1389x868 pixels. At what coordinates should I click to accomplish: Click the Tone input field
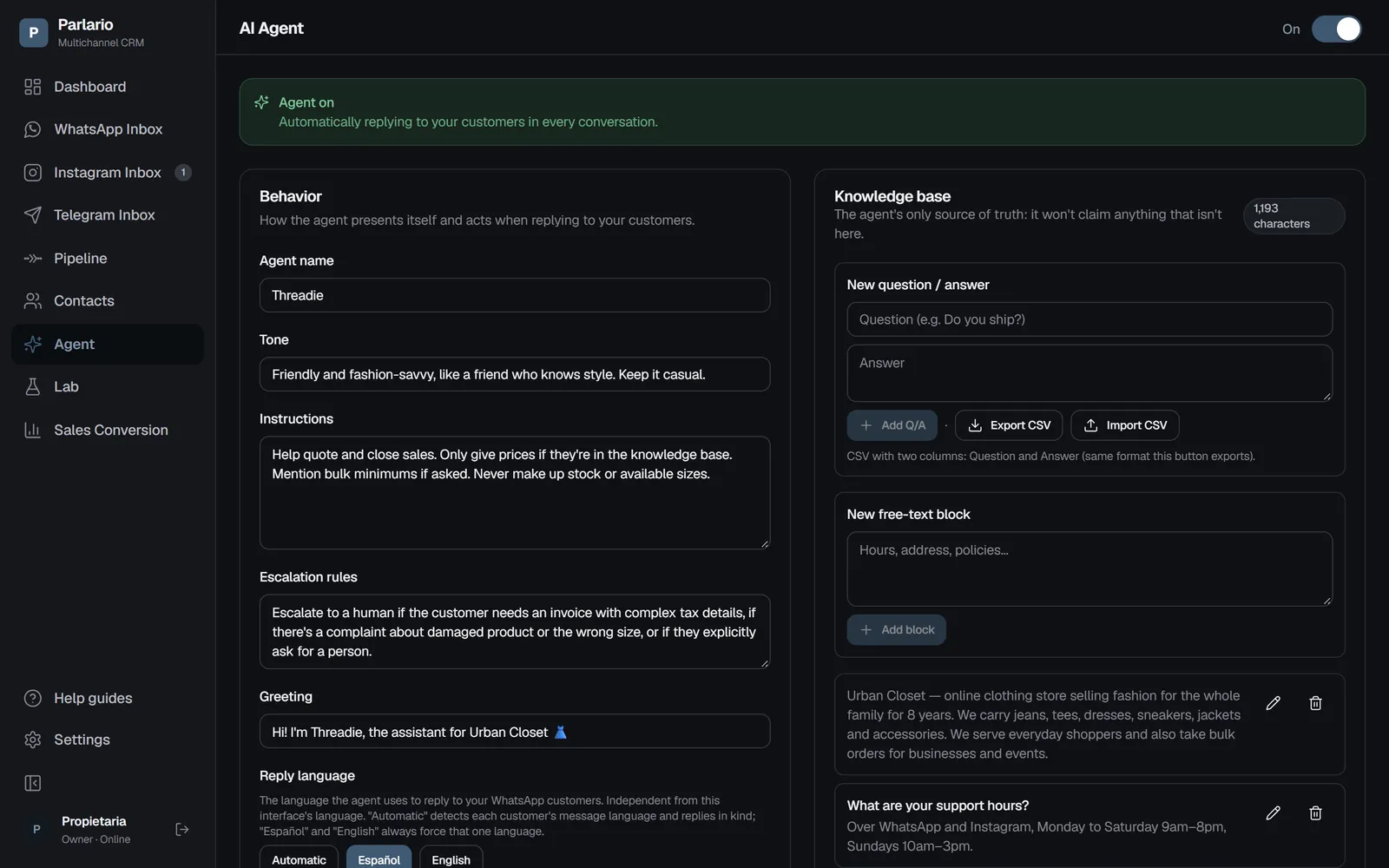click(515, 374)
